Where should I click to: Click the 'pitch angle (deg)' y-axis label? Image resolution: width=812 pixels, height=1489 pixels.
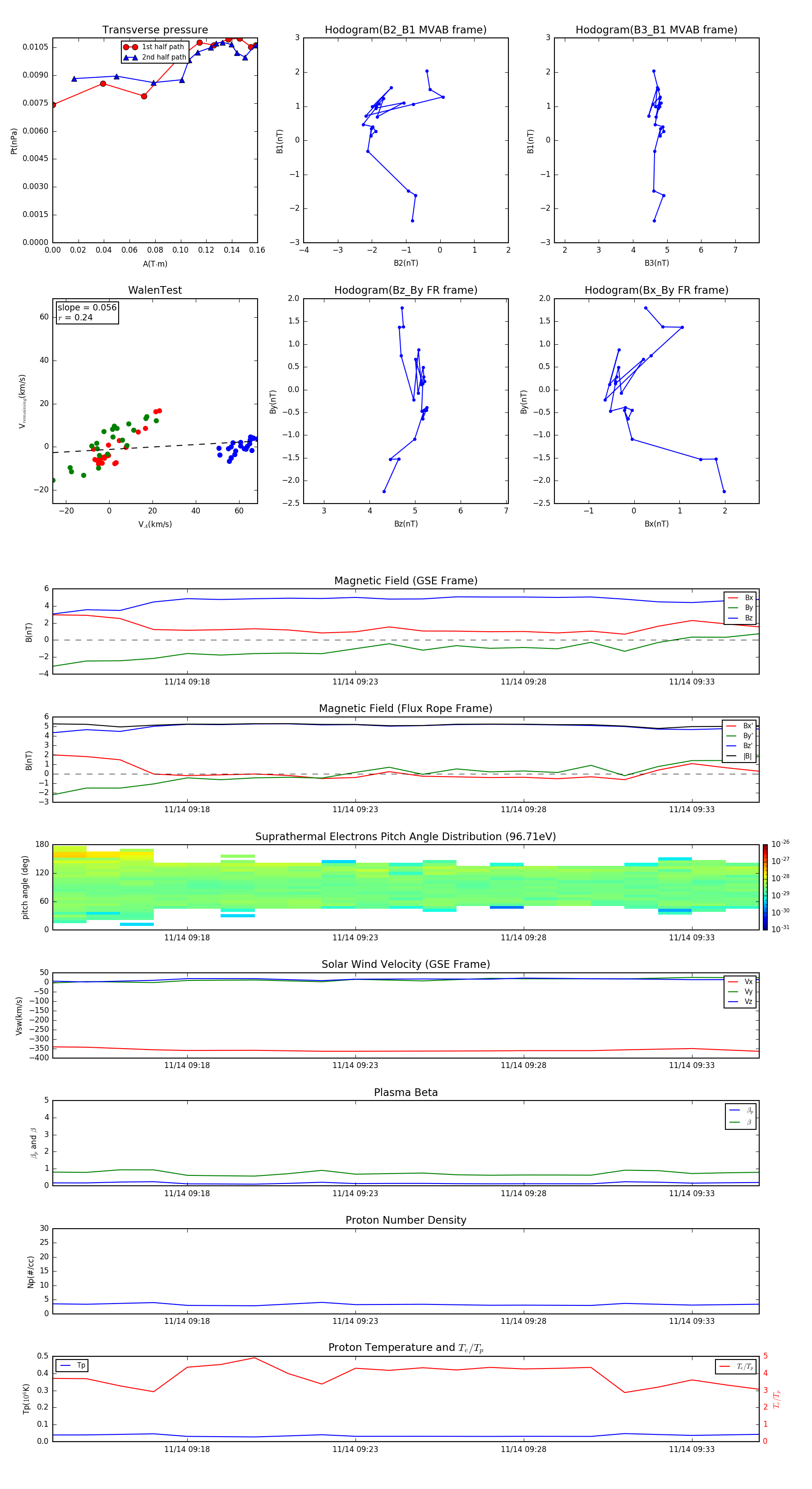point(25,887)
